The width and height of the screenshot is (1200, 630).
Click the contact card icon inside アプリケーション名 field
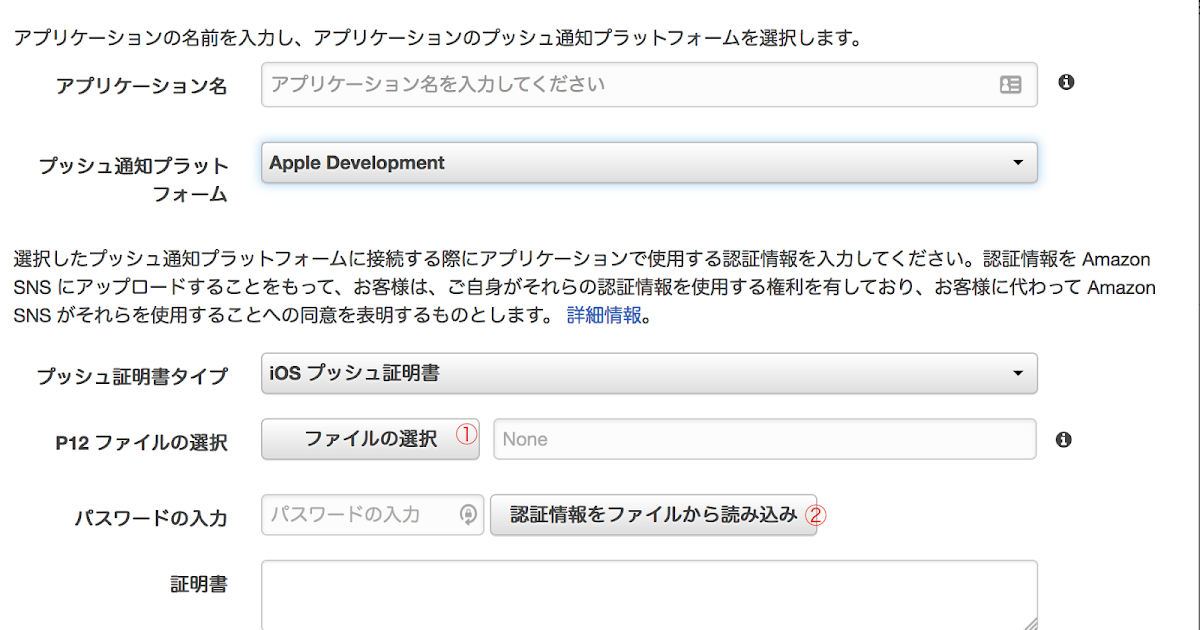pos(1013,84)
